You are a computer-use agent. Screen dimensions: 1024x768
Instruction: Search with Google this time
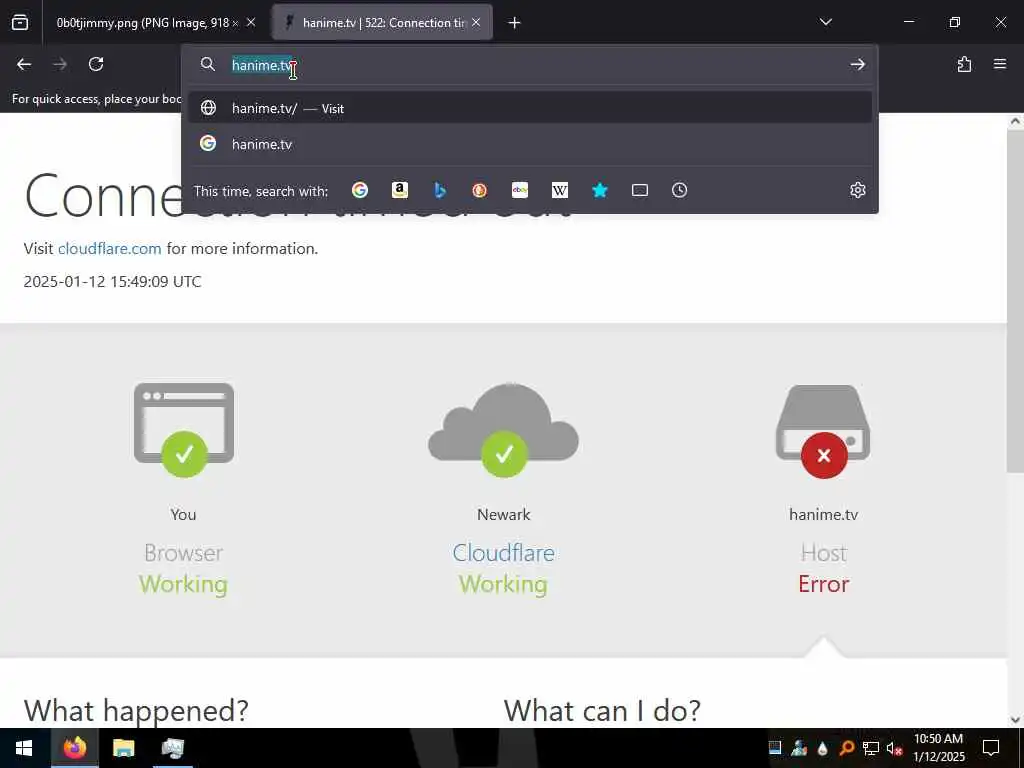(360, 190)
